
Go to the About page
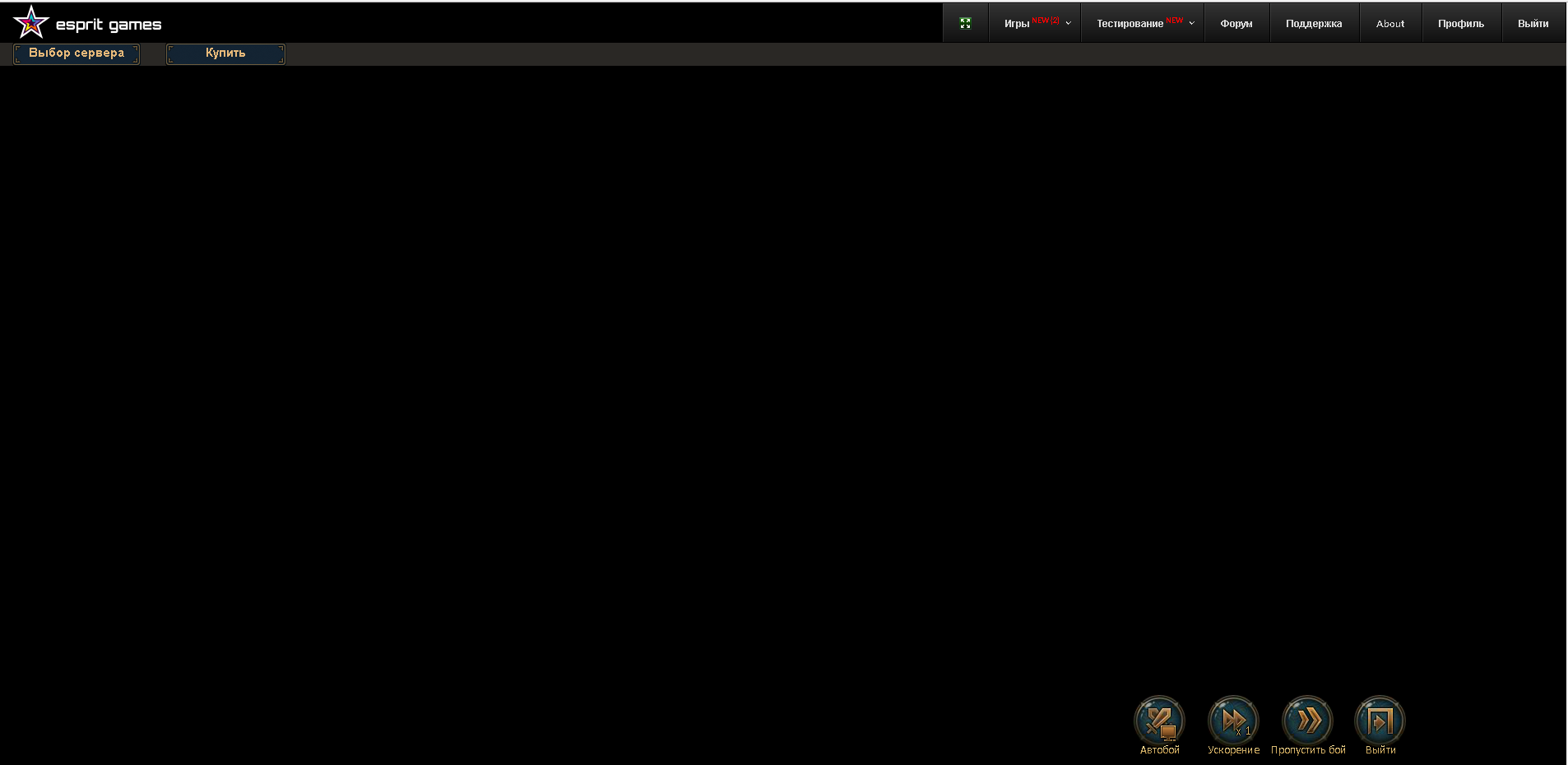click(x=1389, y=24)
